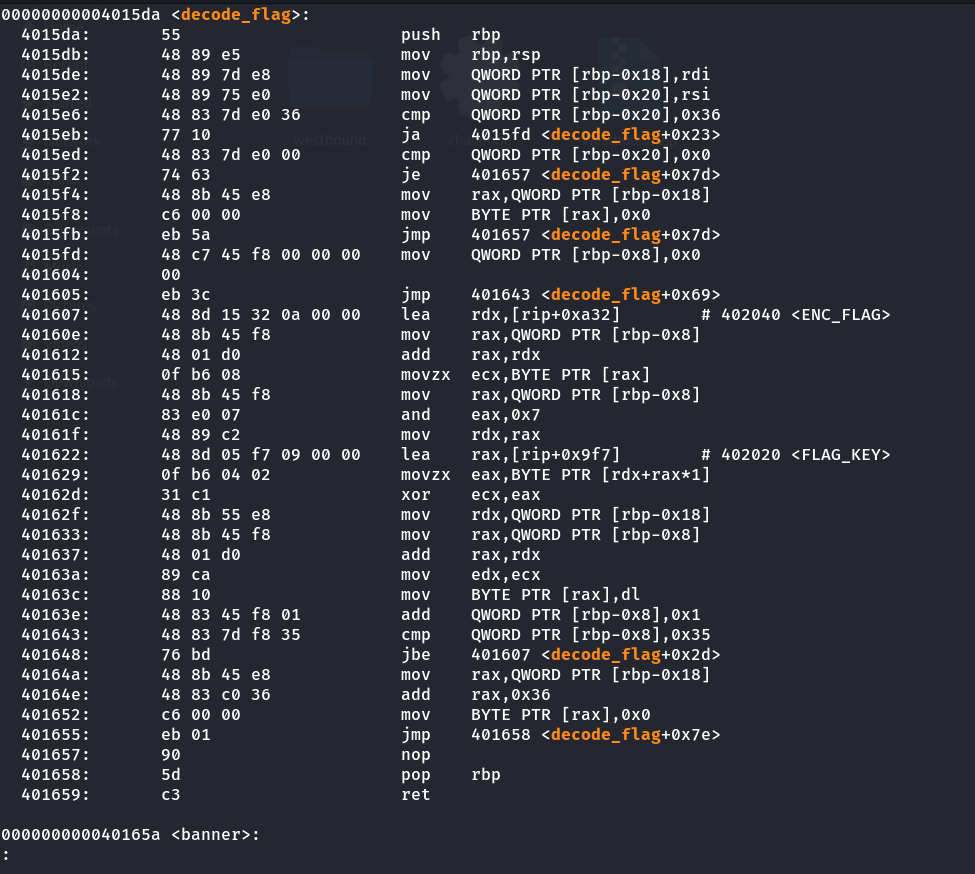Click address 4015f8 line
Screen dimensions: 975x874
click(55, 214)
